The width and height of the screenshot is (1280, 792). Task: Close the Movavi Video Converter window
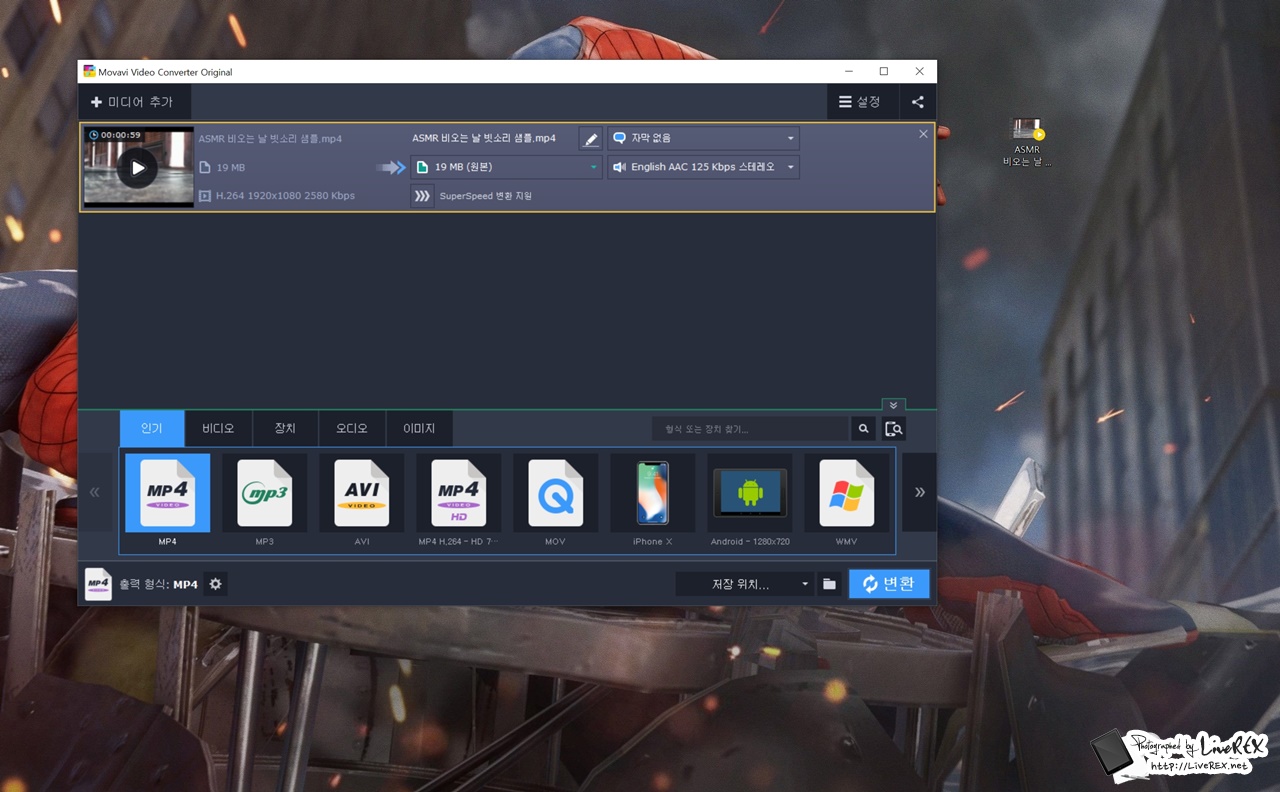pyautogui.click(x=919, y=72)
